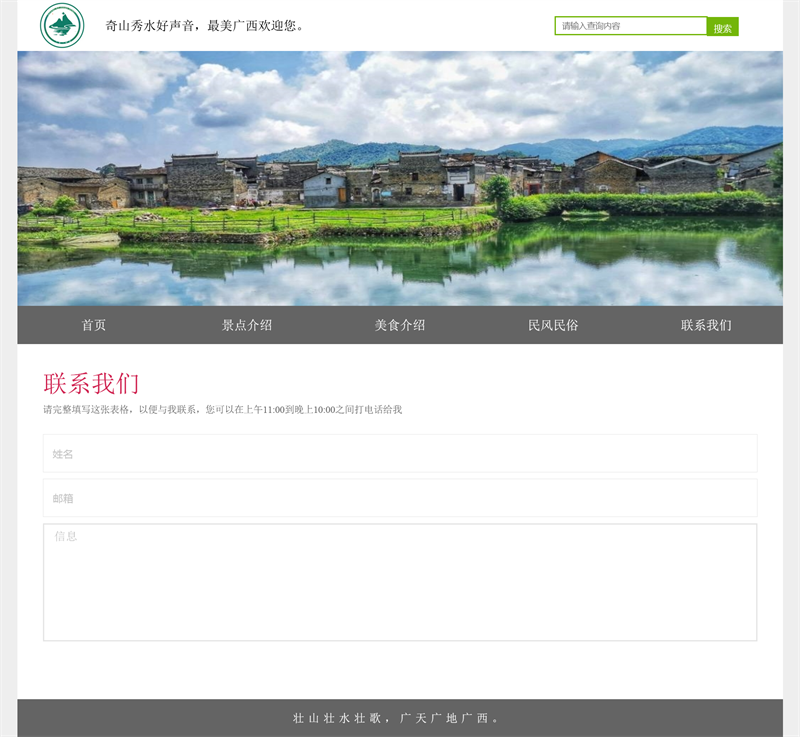Viewport: 800px width, 737px height.
Task: Select 美食介绍 in the navigation bar
Action: (x=400, y=325)
